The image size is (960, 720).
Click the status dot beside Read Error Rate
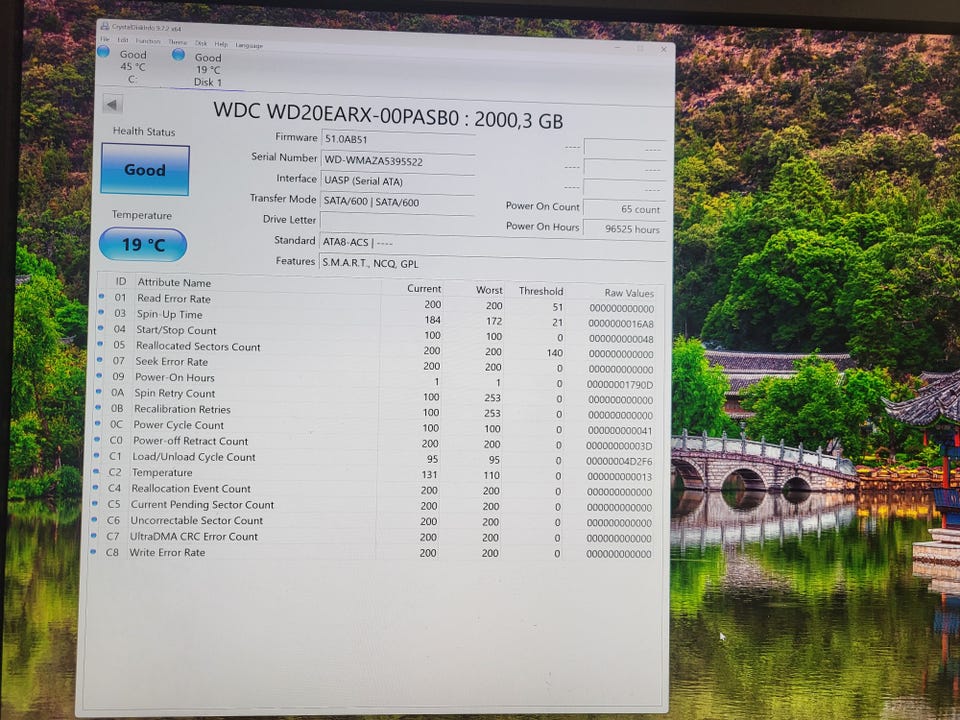point(102,298)
